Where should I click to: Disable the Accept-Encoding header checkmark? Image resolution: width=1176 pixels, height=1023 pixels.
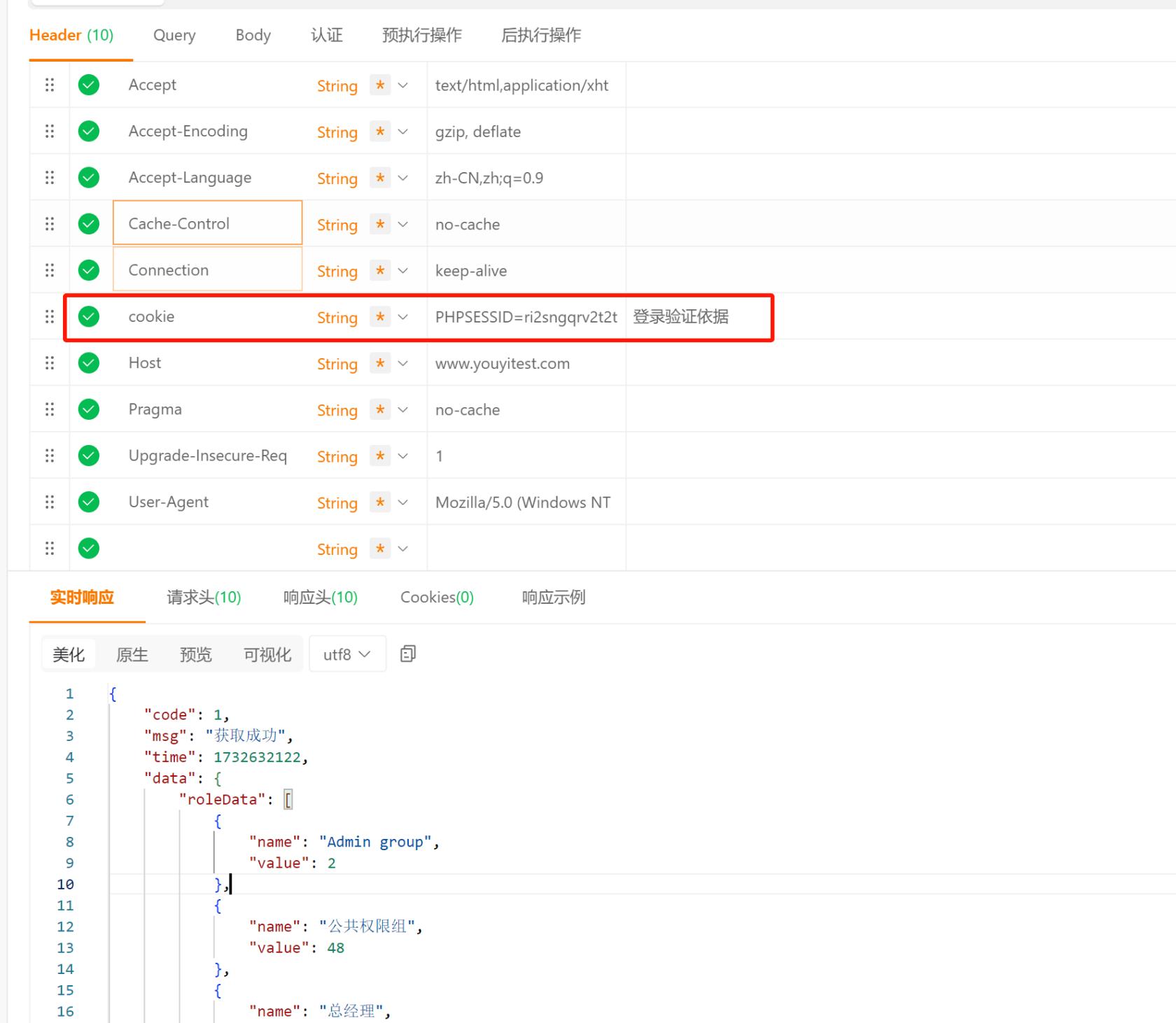[89, 131]
